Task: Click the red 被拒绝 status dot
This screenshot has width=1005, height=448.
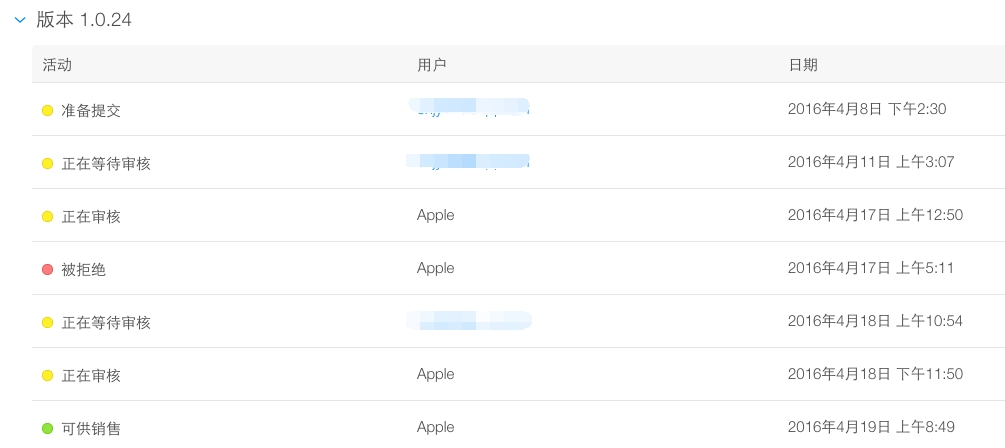Action: [x=47, y=270]
